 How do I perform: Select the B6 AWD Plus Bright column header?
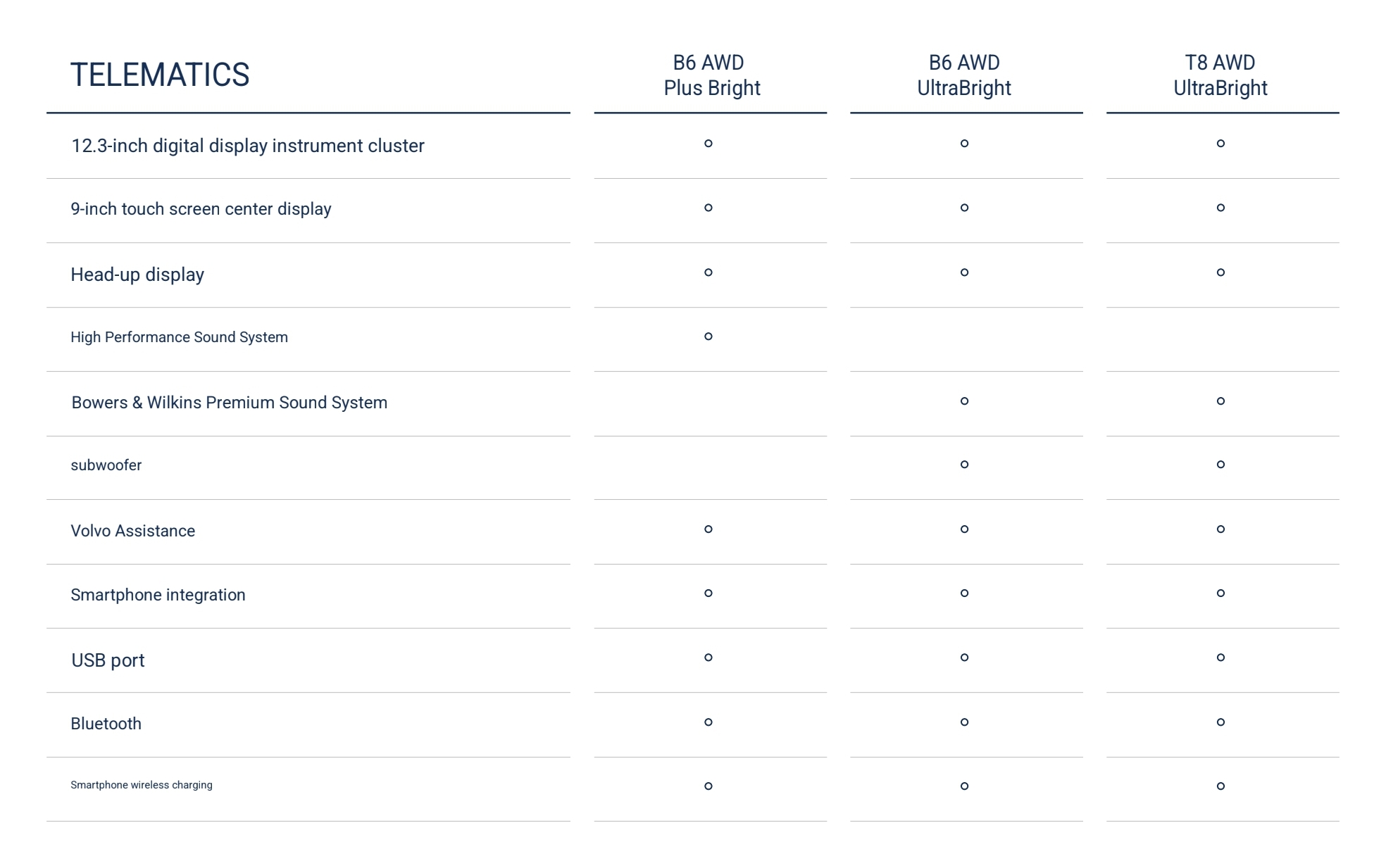click(711, 75)
